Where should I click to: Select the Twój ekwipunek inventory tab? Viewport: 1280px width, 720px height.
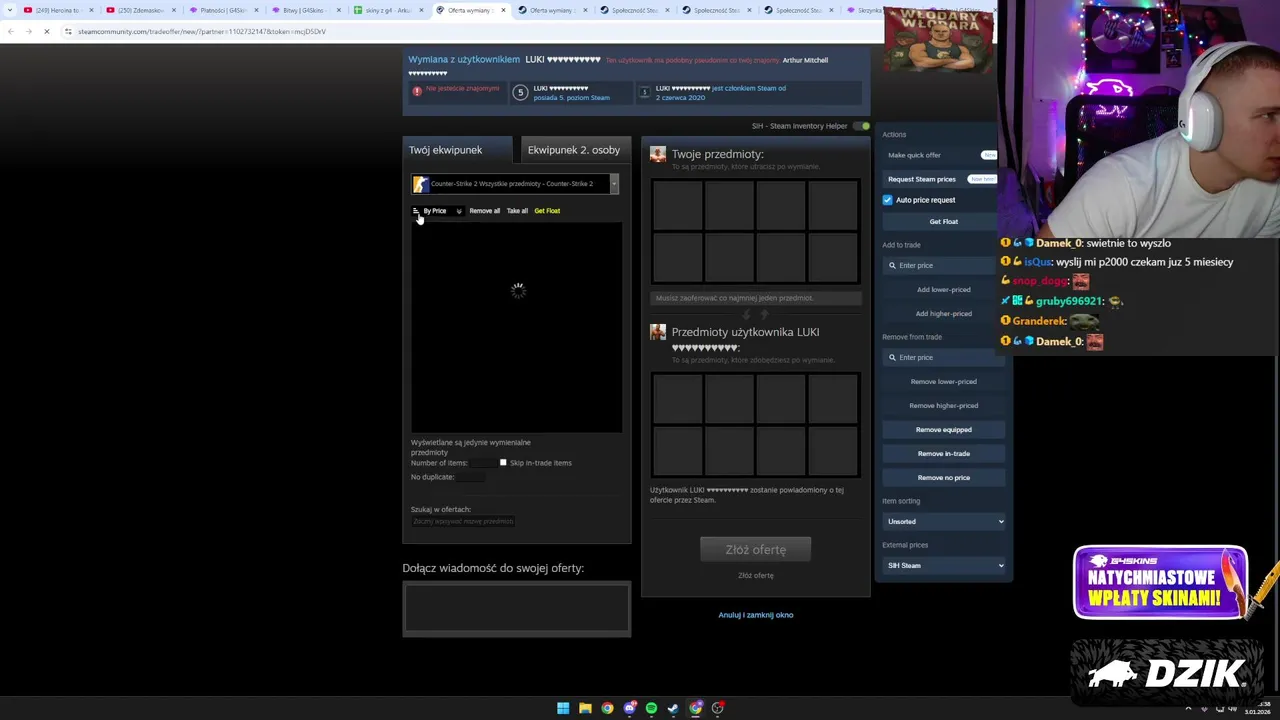[x=457, y=150]
